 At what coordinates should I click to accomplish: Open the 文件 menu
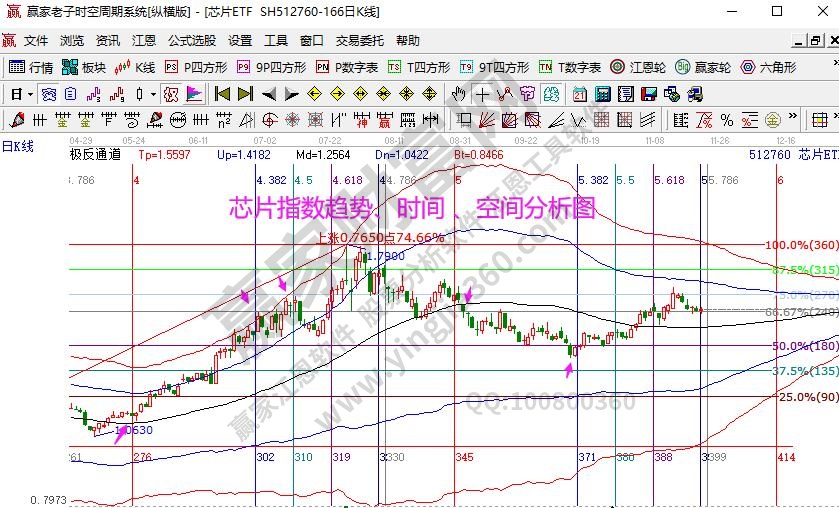[x=36, y=41]
